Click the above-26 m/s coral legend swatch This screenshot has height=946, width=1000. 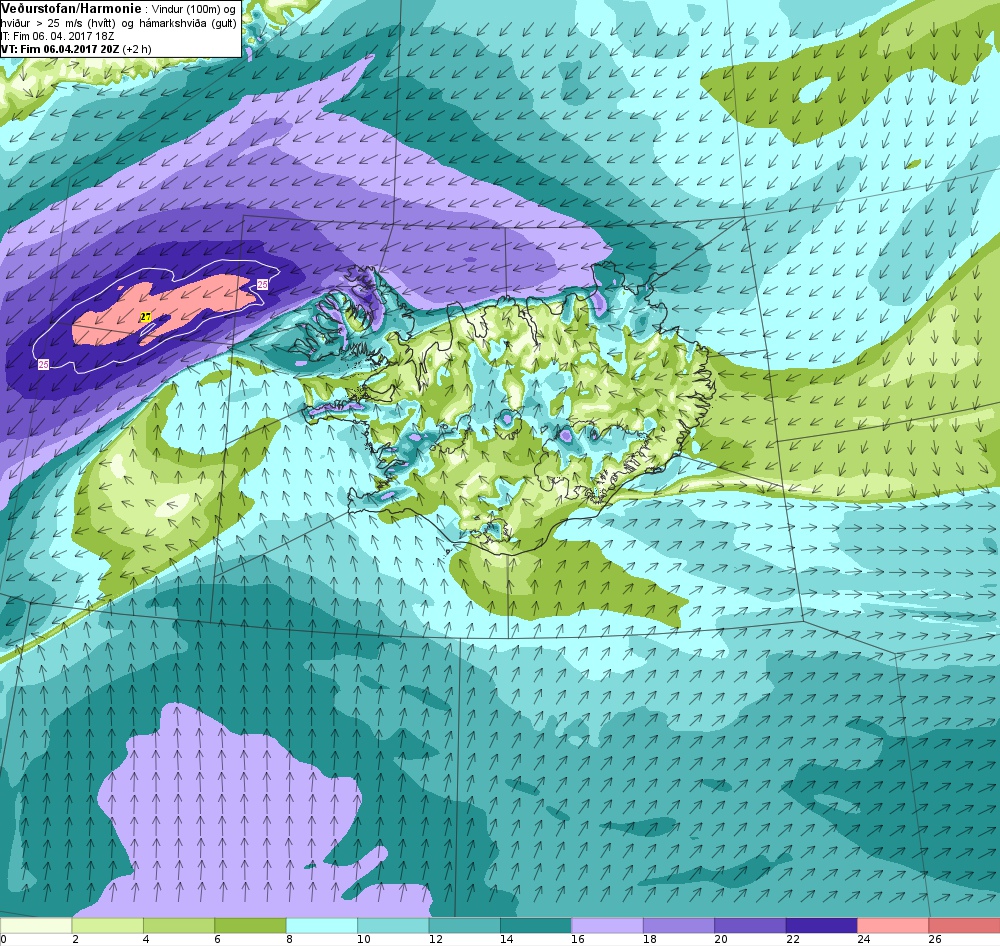pyautogui.click(x=964, y=925)
